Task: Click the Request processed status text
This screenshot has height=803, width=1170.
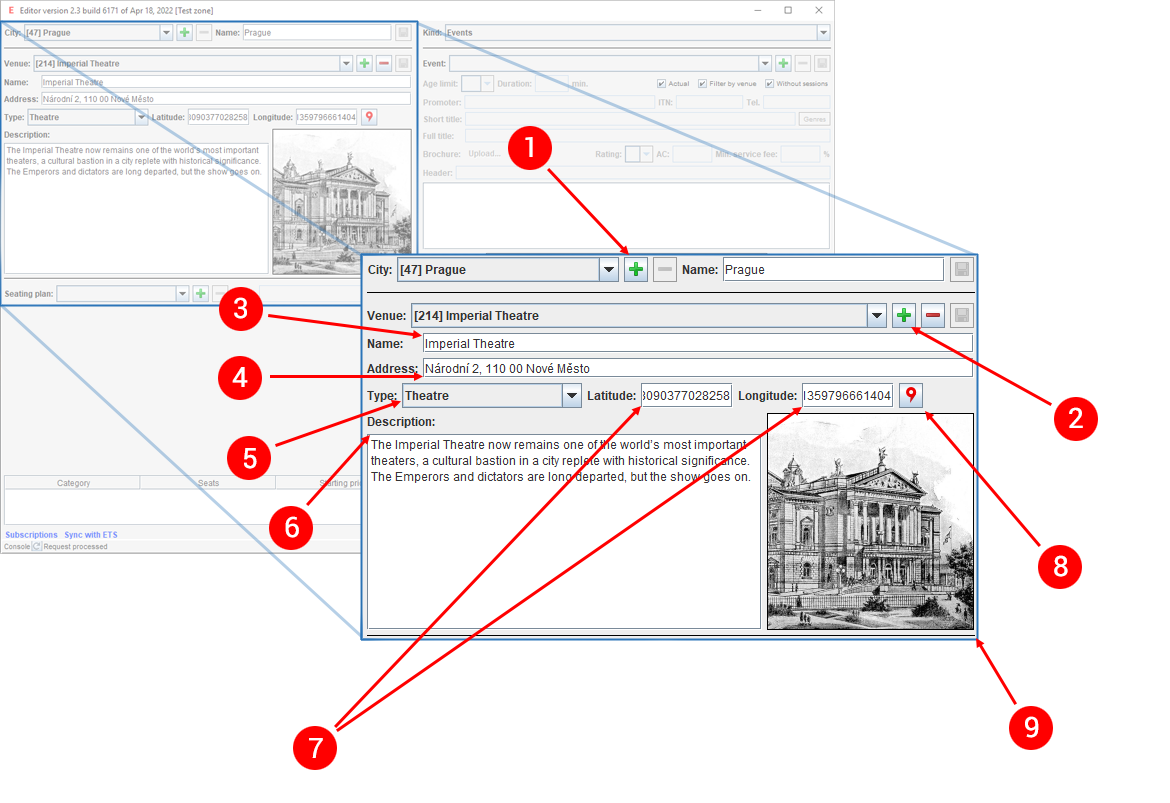Action: pos(75,546)
